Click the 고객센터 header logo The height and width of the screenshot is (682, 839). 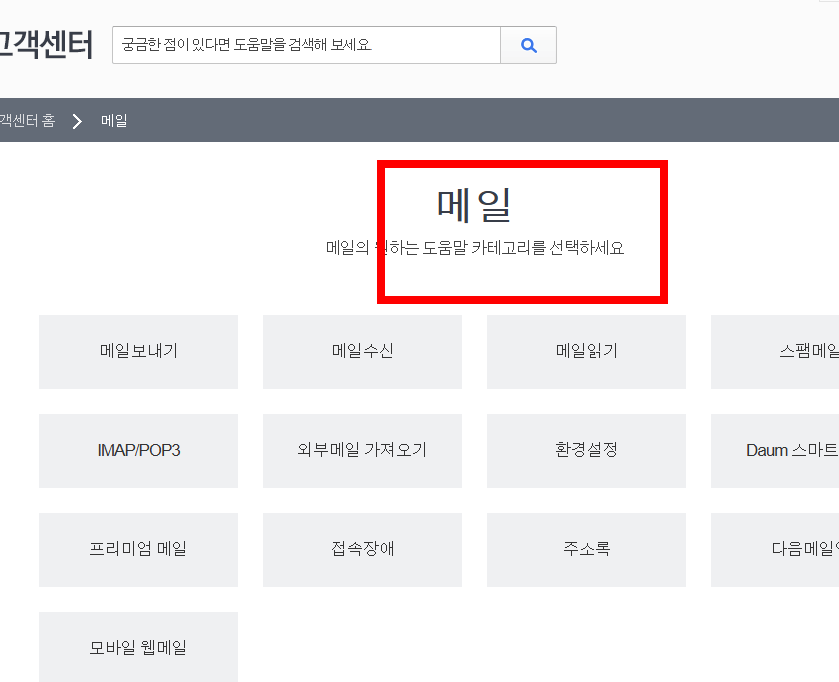click(45, 44)
